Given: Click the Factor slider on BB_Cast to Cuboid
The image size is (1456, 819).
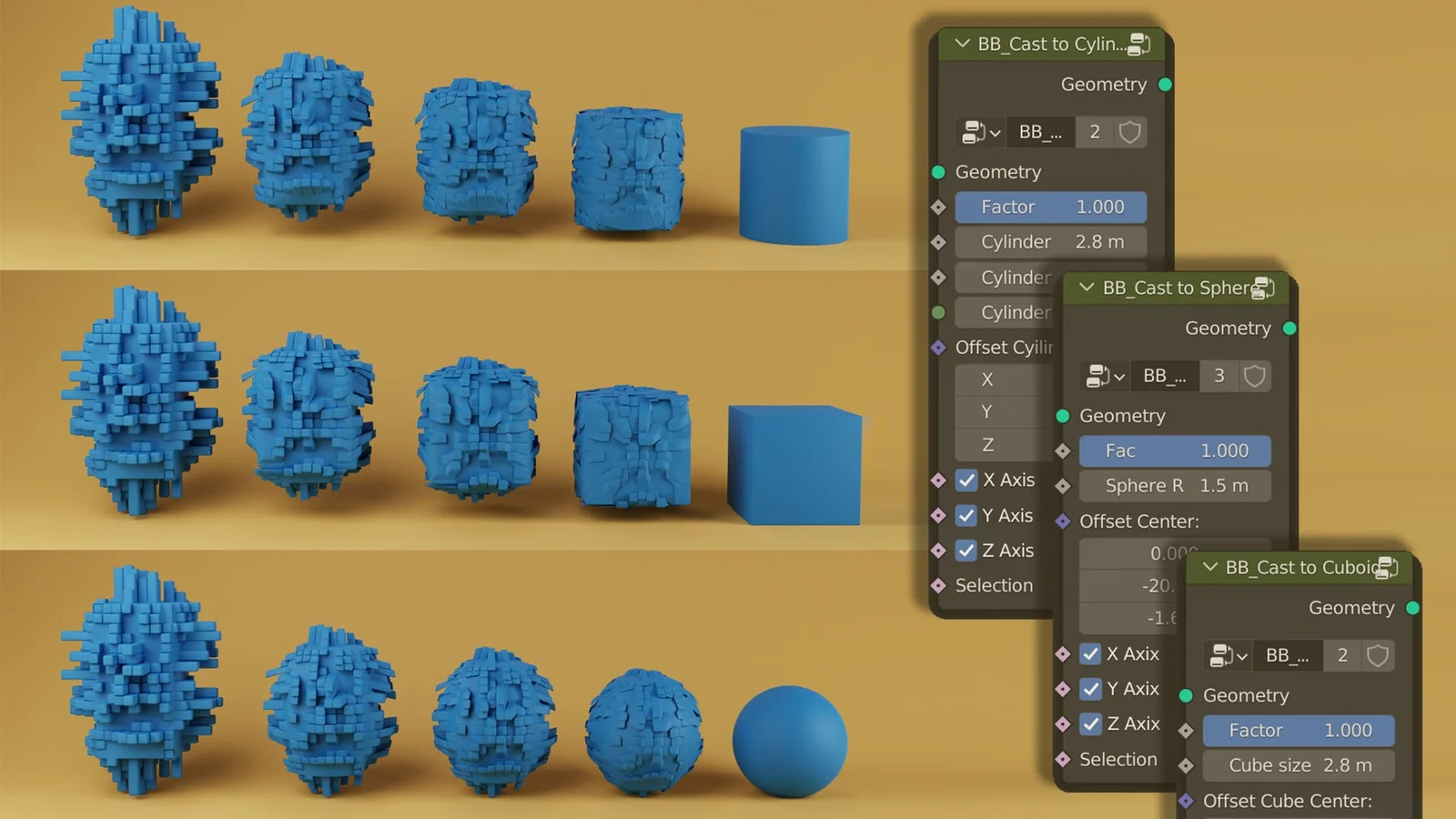Looking at the screenshot, I should click(x=1298, y=730).
